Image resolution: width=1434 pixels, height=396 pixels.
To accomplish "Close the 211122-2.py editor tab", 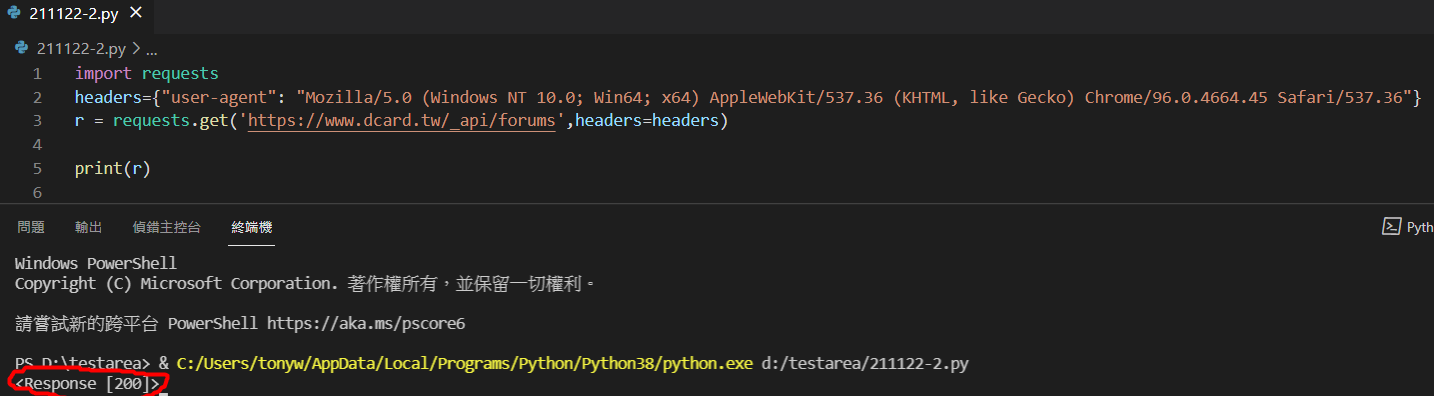I will pyautogui.click(x=136, y=14).
